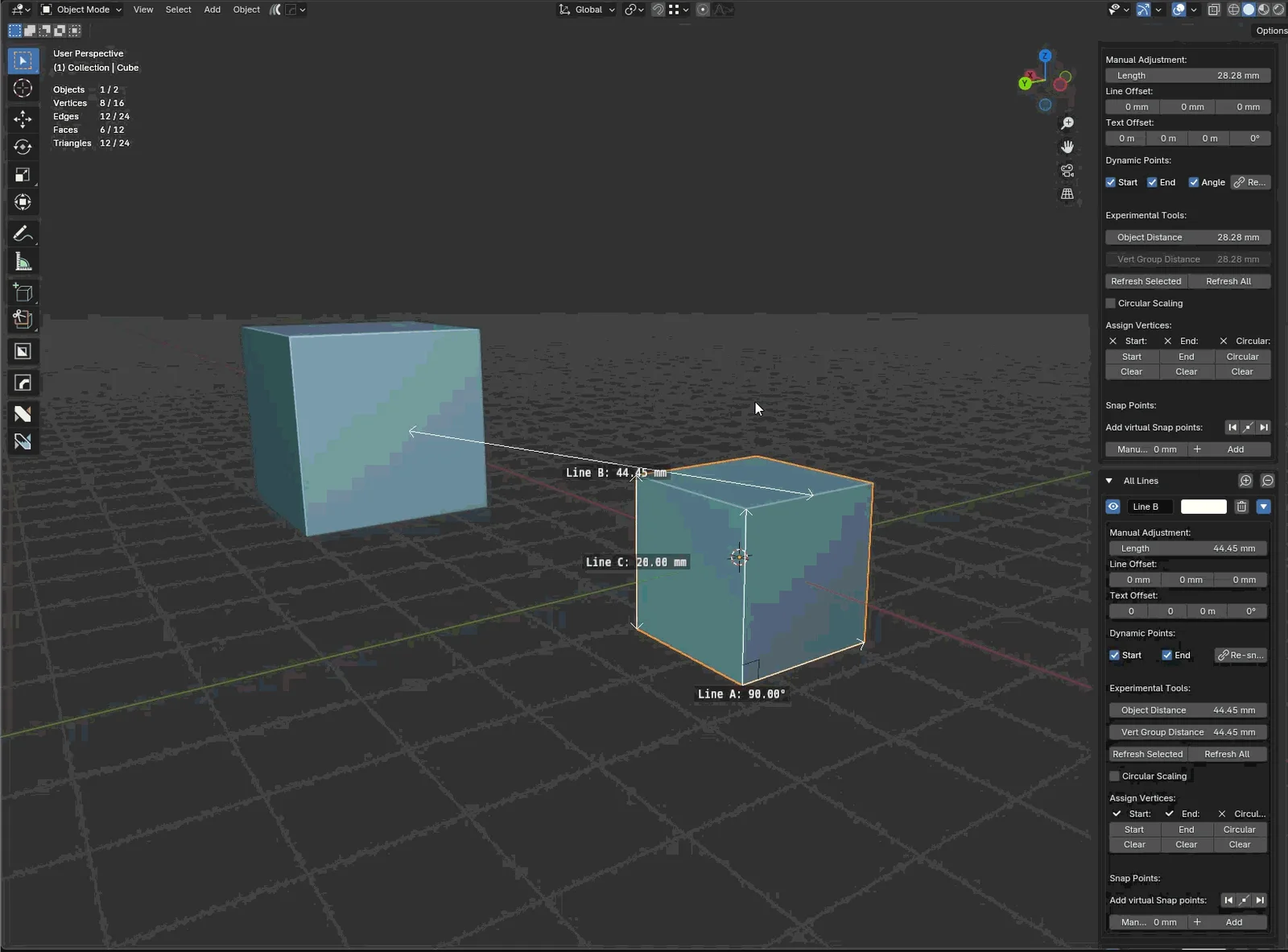Select the Annotate tool
This screenshot has height=952, width=1288.
click(x=23, y=233)
